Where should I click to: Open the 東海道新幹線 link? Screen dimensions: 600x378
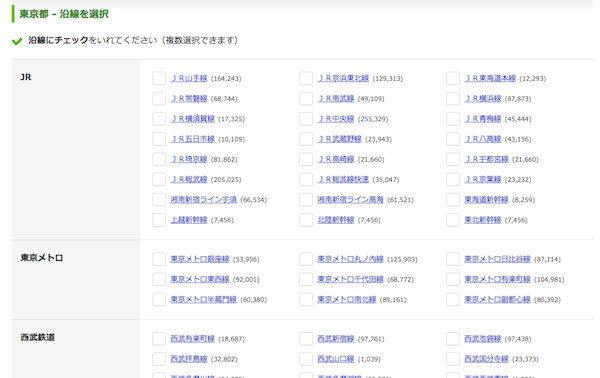[x=486, y=200]
